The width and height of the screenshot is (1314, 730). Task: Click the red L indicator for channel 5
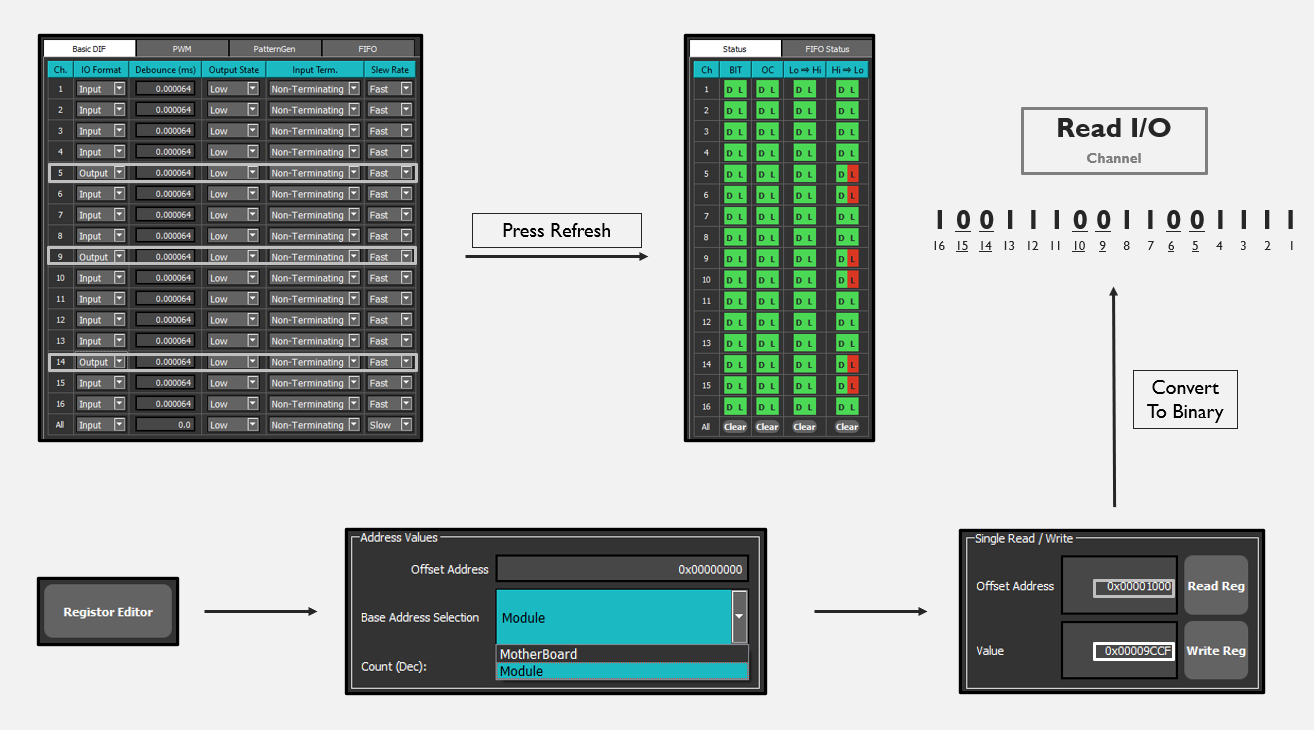tap(853, 174)
